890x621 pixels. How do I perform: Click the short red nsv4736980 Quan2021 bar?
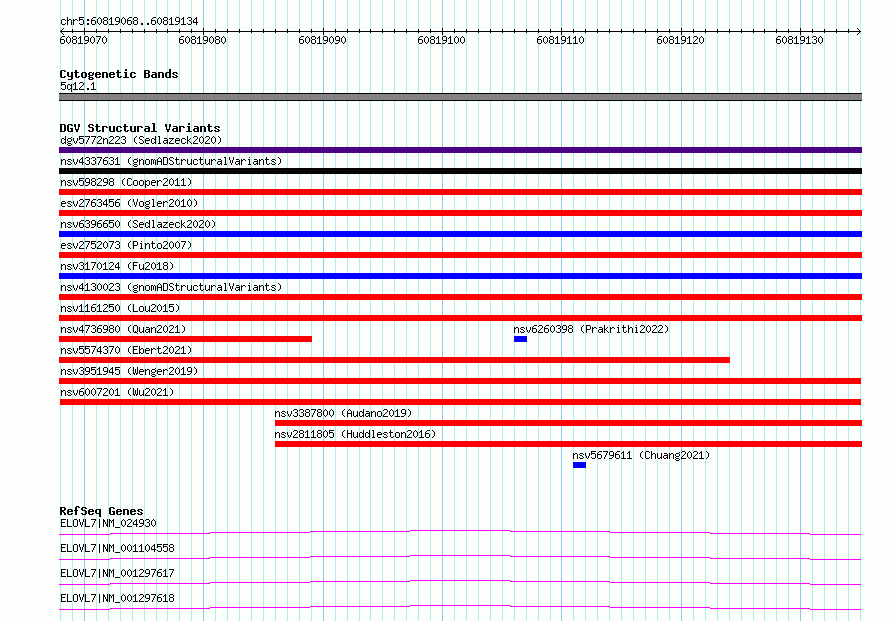tap(186, 339)
